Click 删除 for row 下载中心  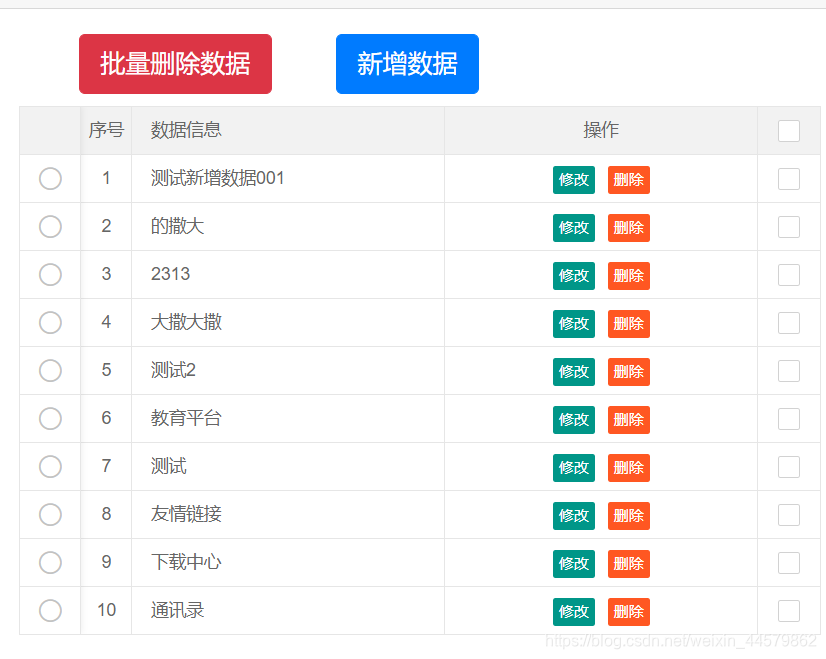point(628,564)
